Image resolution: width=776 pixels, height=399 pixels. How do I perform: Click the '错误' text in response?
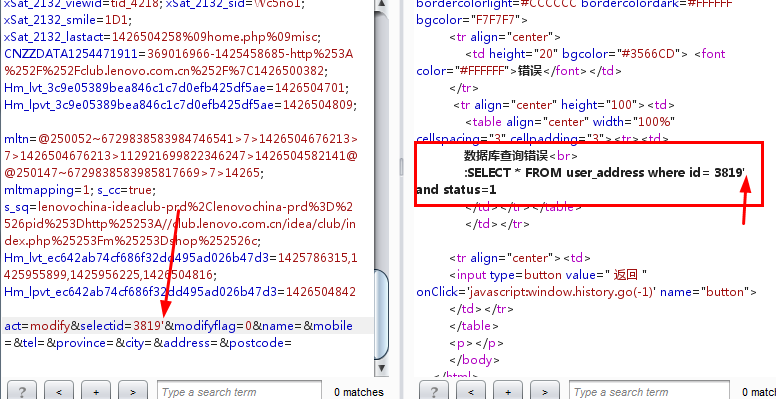click(531, 71)
